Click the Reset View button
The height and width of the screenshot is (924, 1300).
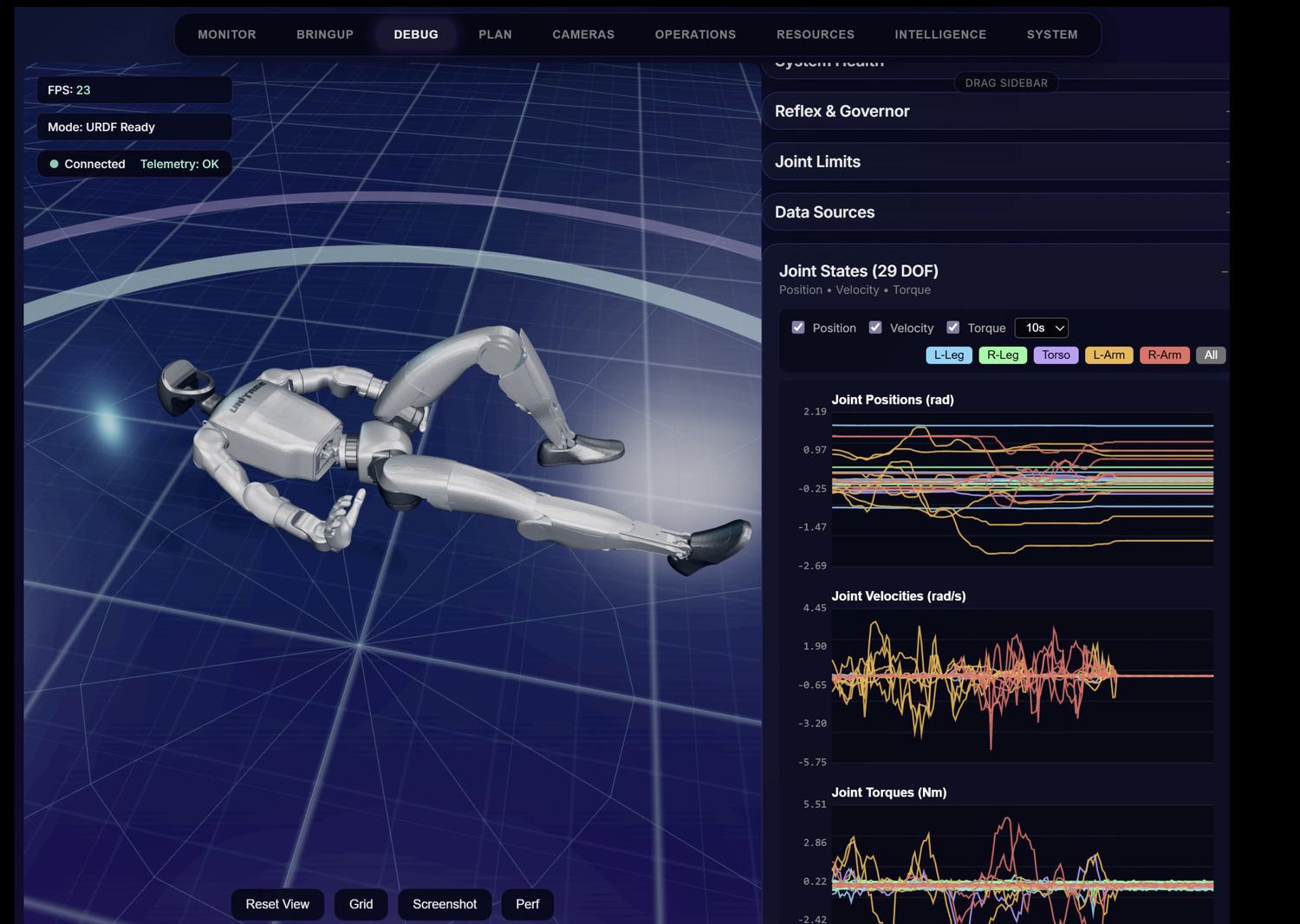pyautogui.click(x=277, y=904)
